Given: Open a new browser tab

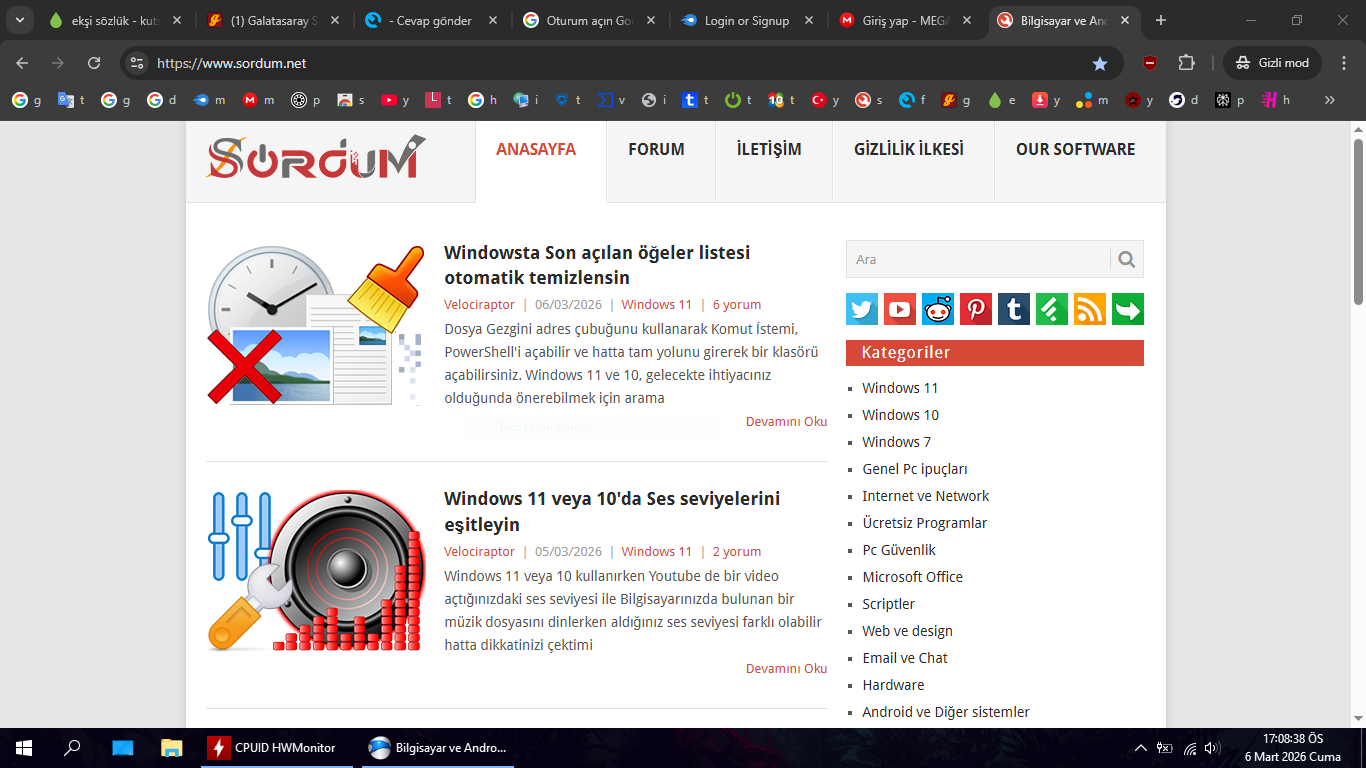Looking at the screenshot, I should [1160, 20].
